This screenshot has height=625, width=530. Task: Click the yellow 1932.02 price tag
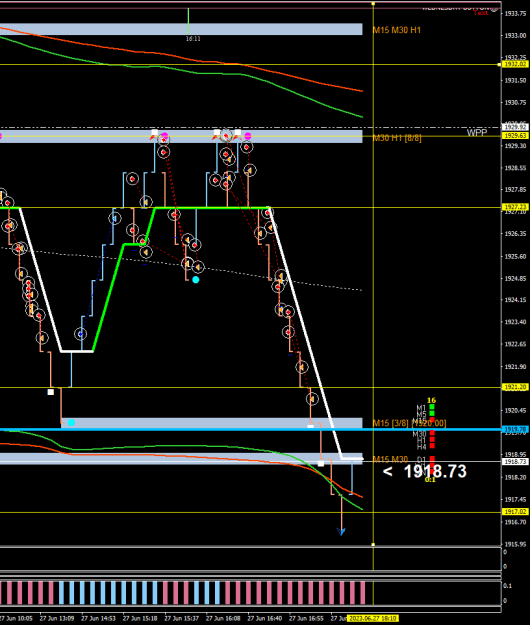click(515, 64)
